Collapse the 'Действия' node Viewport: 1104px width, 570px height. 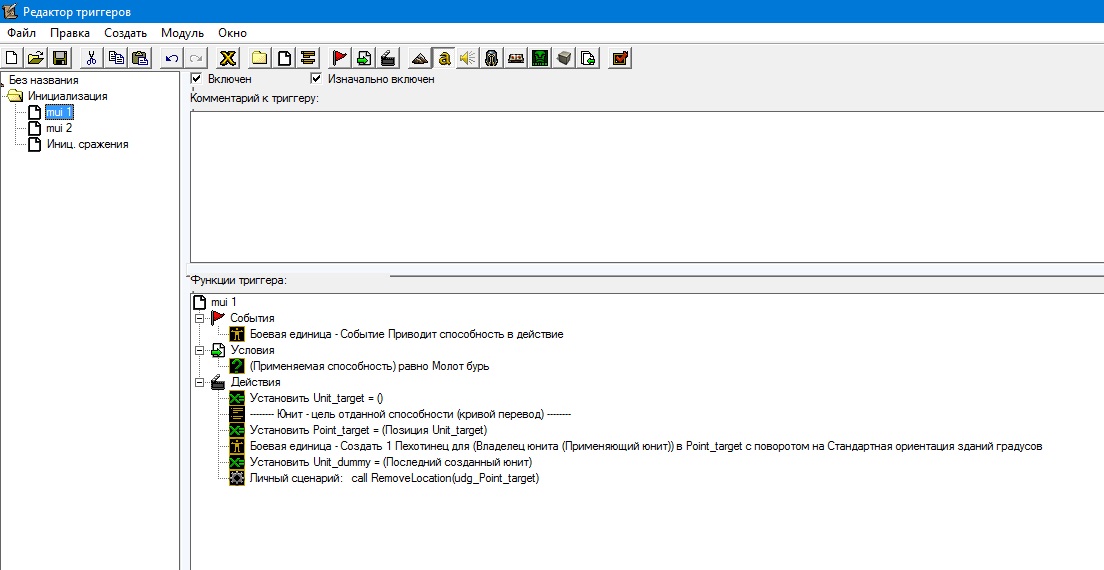199,382
